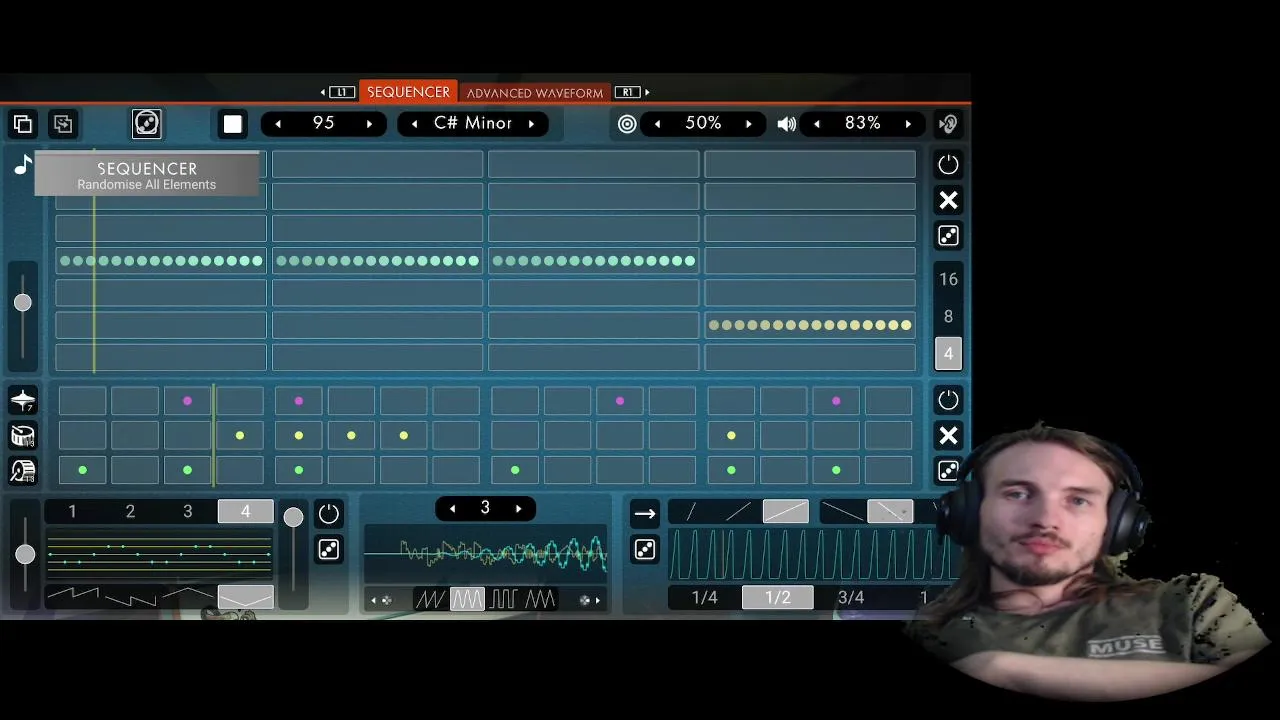Toggle first snare step with yellow dot

(240, 436)
